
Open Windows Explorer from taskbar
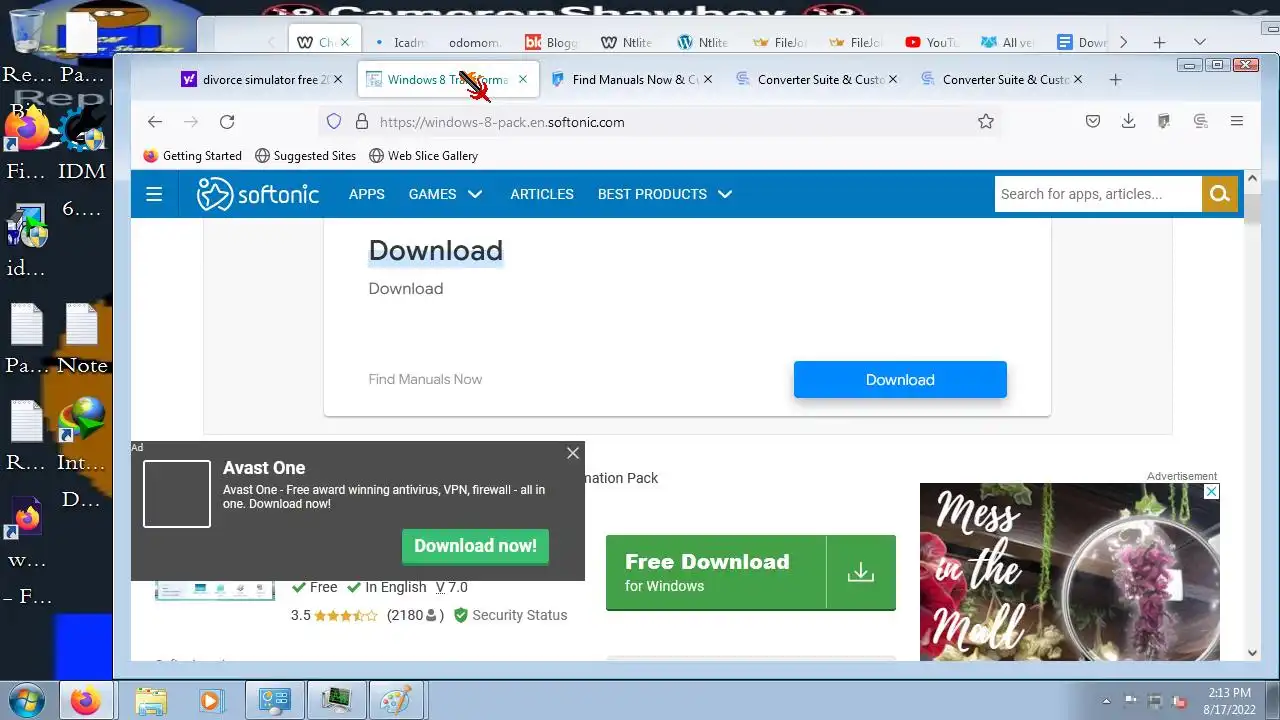[151, 700]
